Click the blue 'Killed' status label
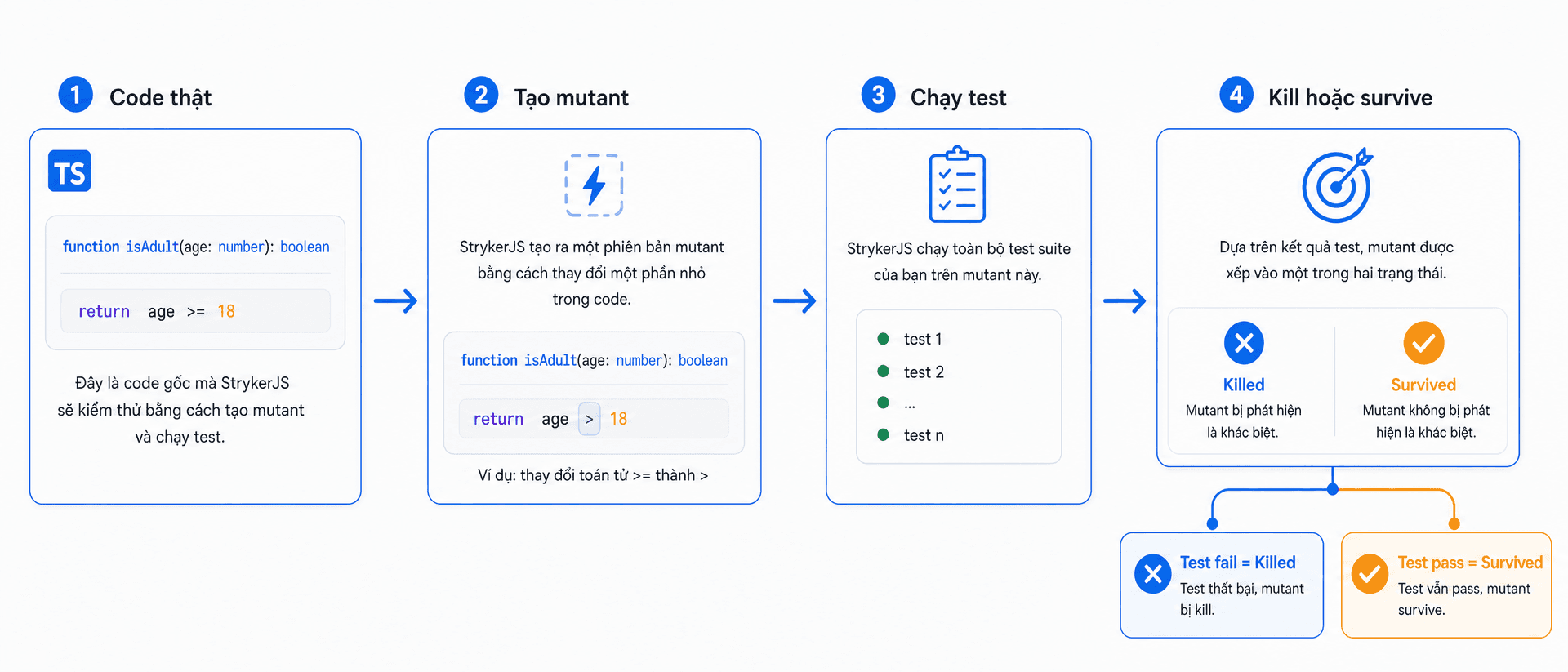This screenshot has width=1568, height=672. 1244,385
